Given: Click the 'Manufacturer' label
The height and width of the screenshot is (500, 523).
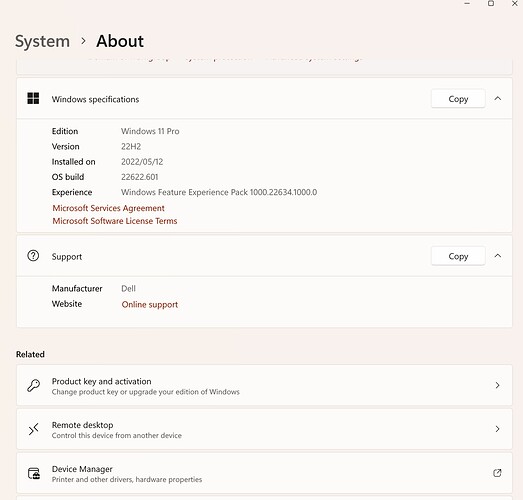Looking at the screenshot, I should 77,289.
